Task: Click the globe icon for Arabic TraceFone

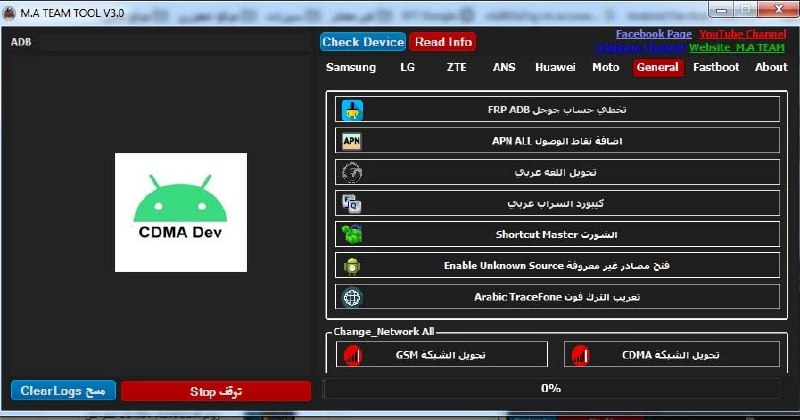Action: [352, 297]
